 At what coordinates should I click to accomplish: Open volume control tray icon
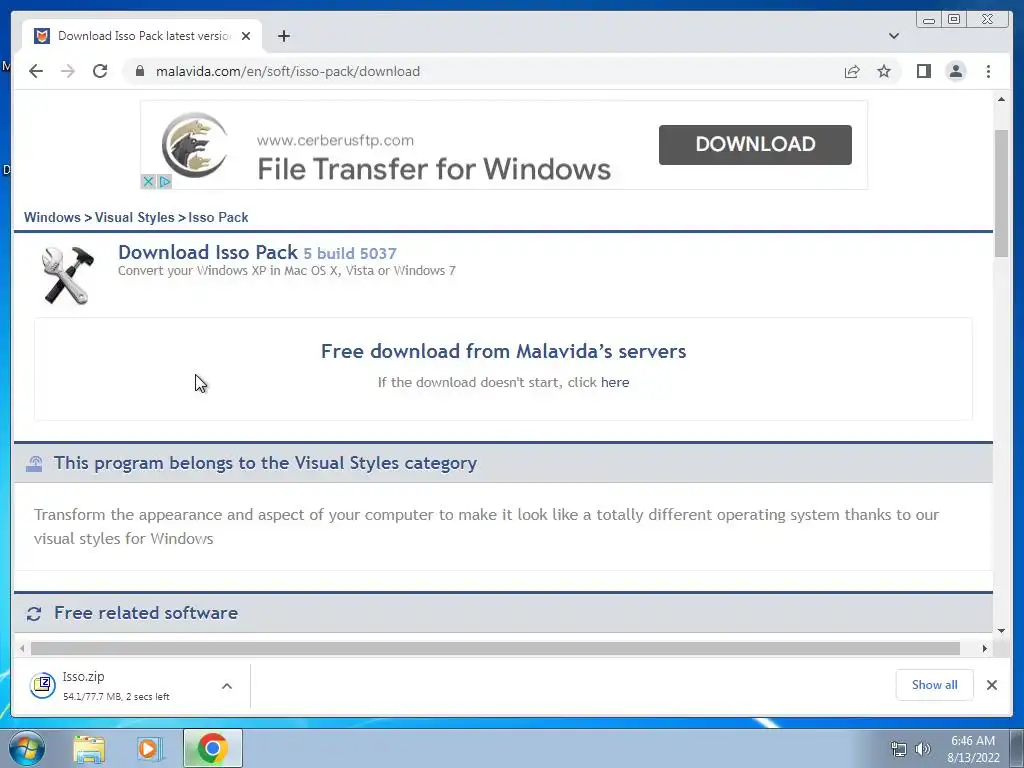coord(923,749)
